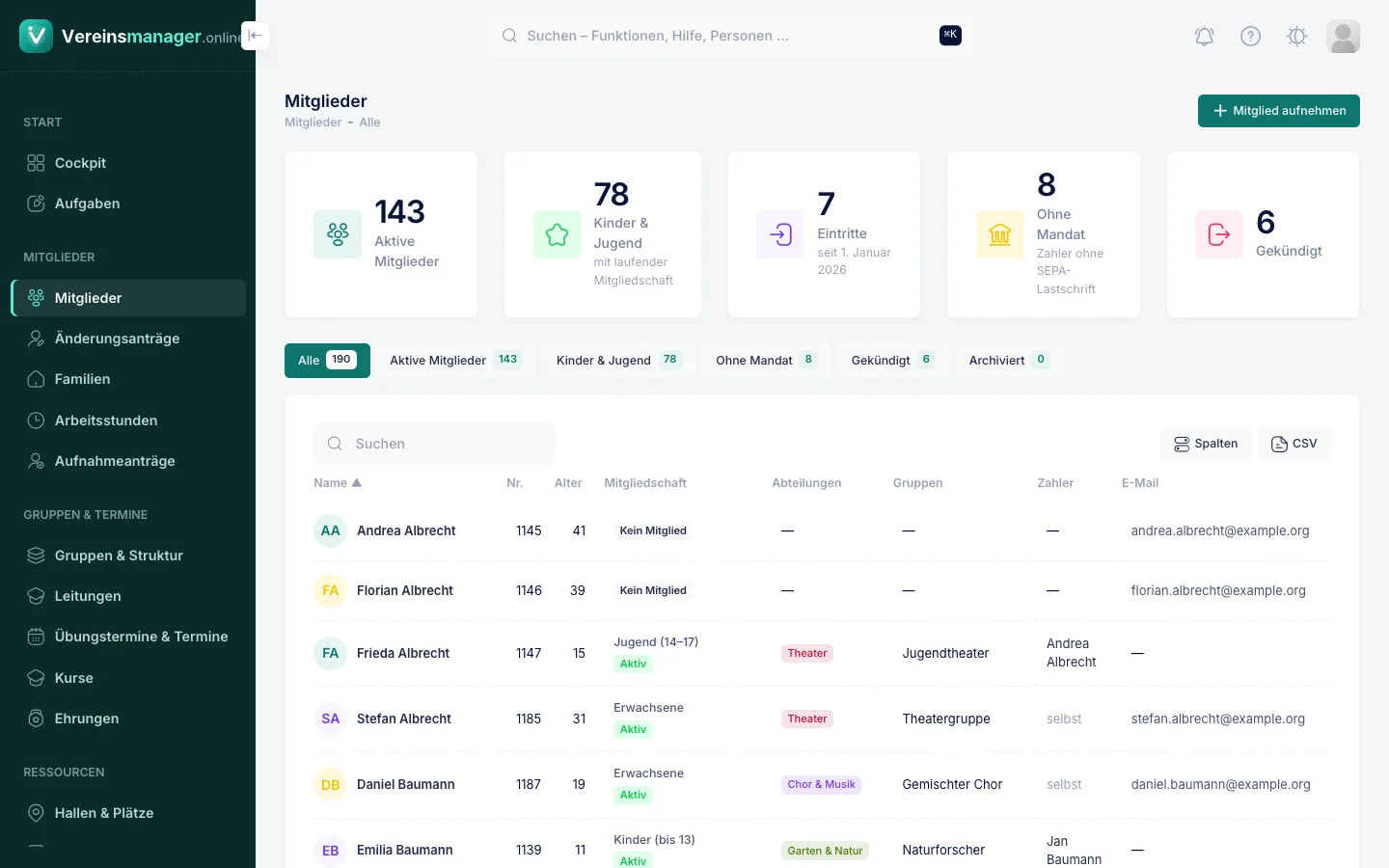Viewport: 1389px width, 868px height.
Task: Sort the table by Name column
Action: 338,483
